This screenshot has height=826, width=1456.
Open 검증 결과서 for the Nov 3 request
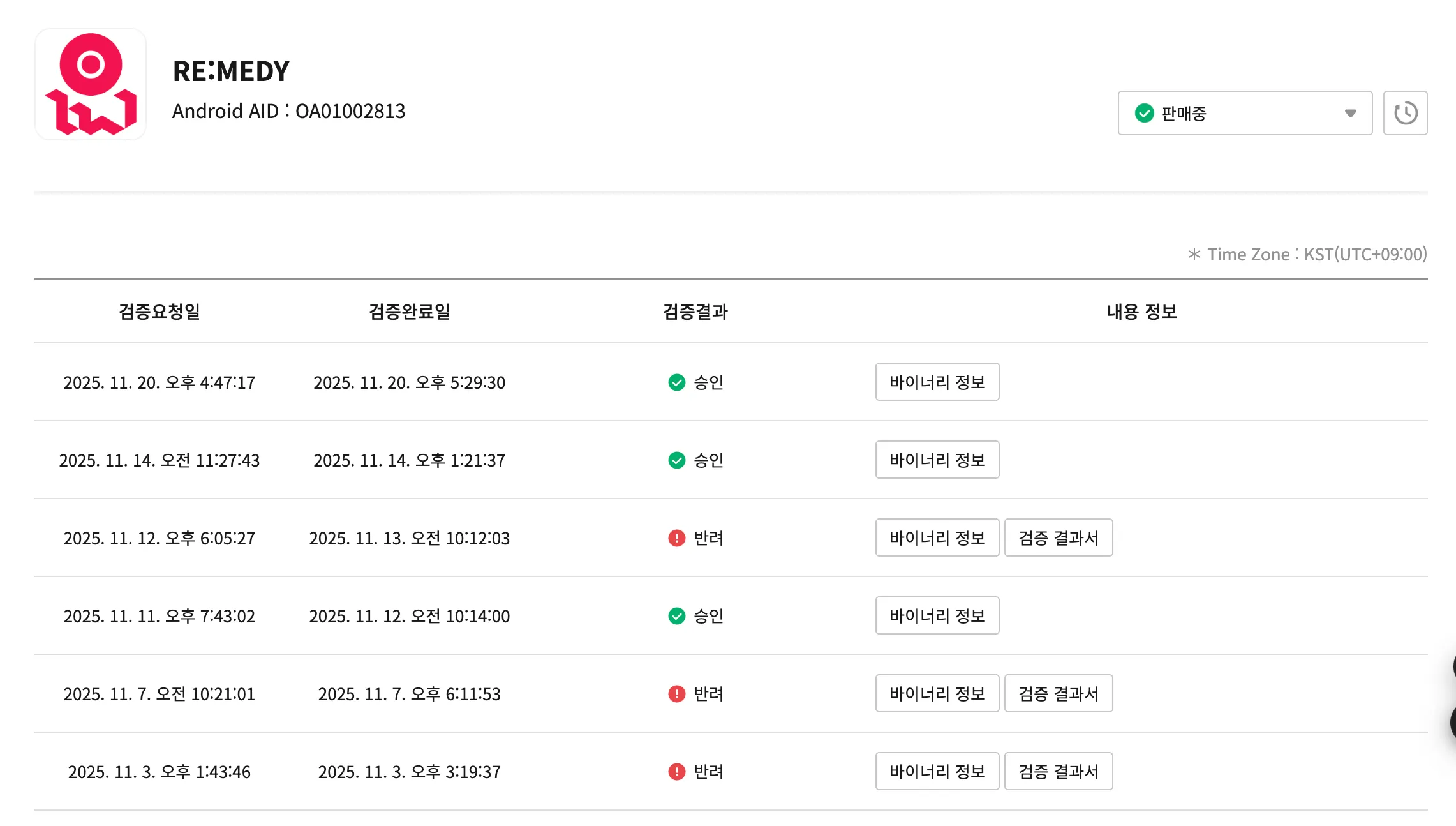1058,771
